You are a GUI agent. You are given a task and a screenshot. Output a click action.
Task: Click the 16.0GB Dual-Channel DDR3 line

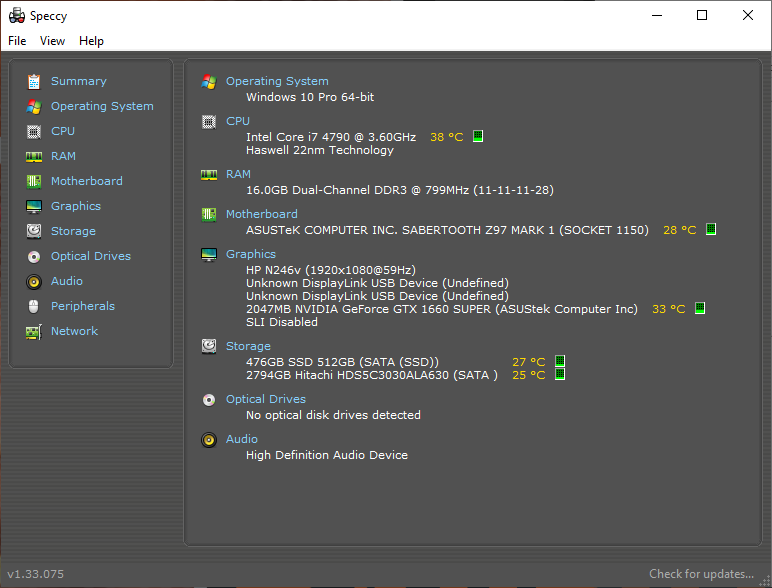[400, 190]
